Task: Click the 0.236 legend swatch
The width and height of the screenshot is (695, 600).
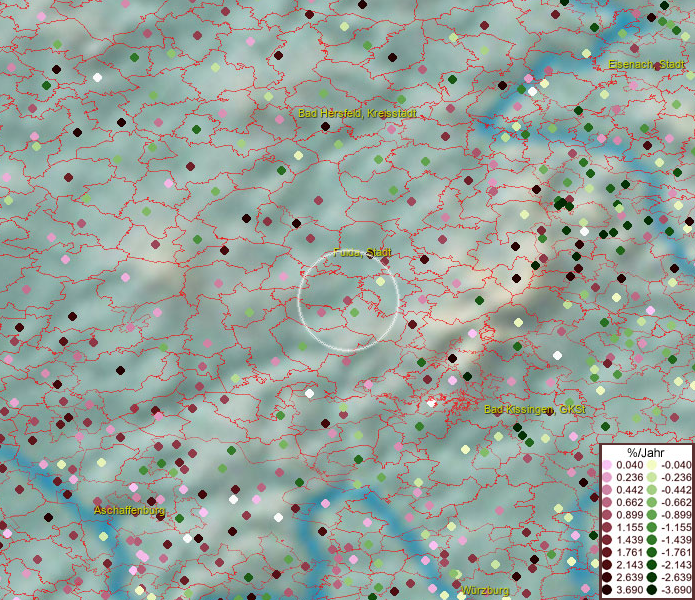Action: pos(607,477)
